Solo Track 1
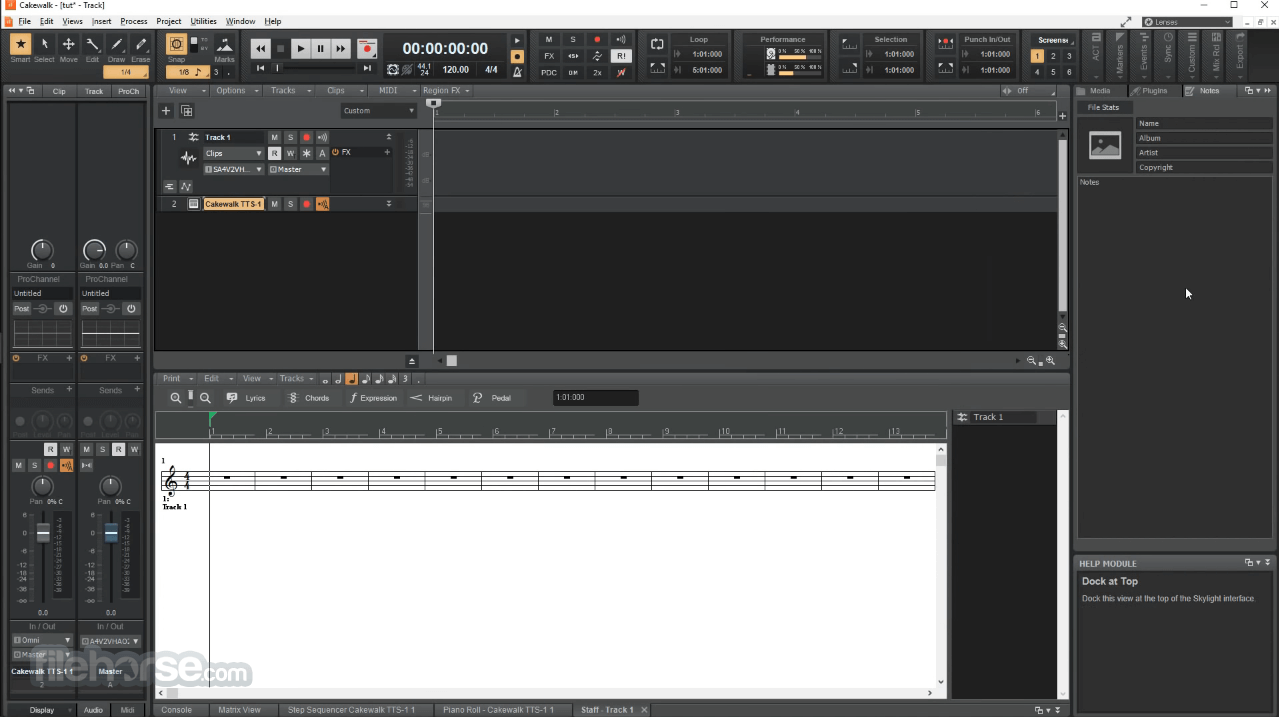The width and height of the screenshot is (1279, 717). [x=290, y=137]
